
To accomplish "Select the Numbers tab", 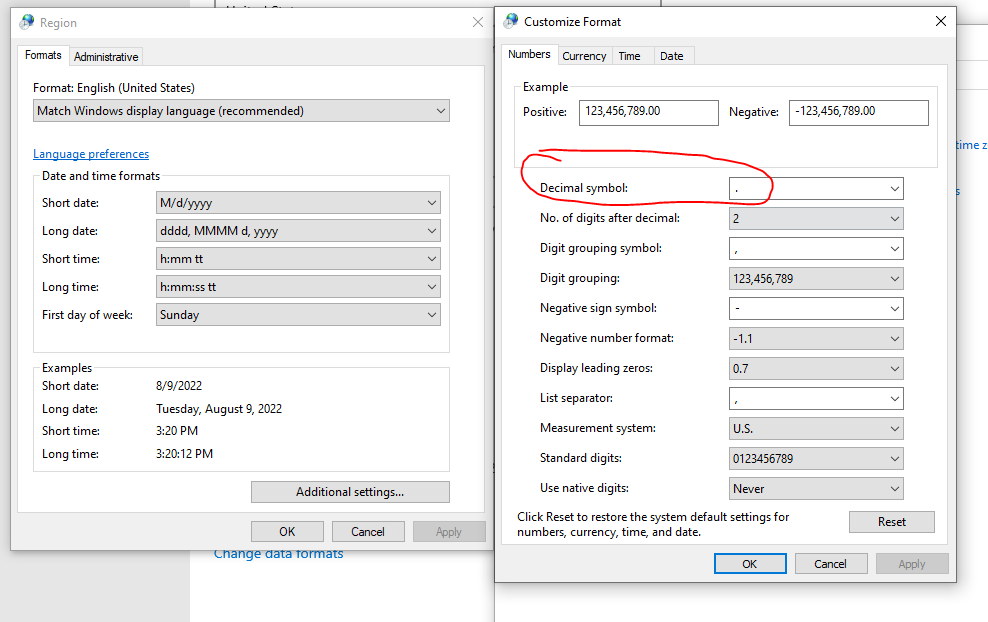I will coord(529,54).
